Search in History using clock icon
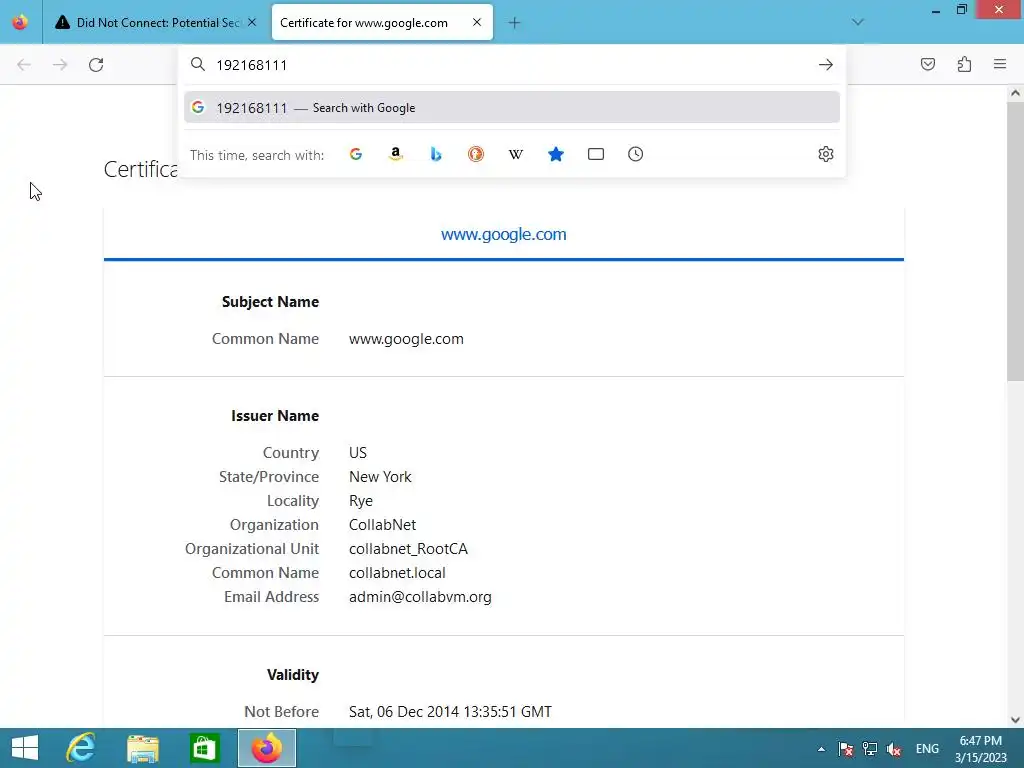 click(635, 154)
